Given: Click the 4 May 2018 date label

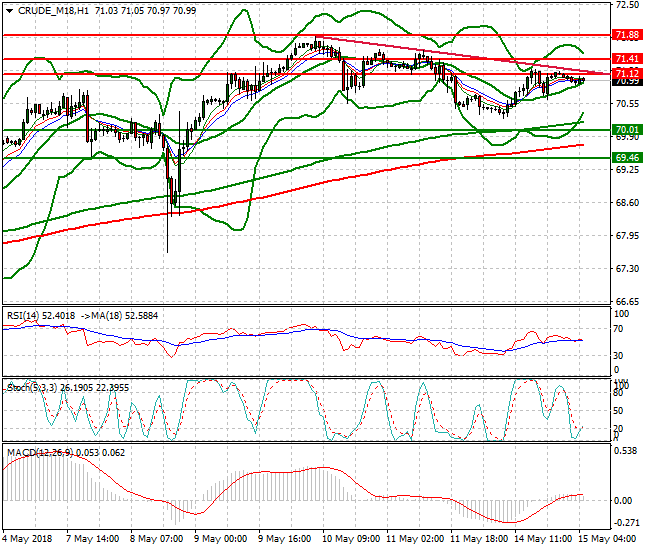Looking at the screenshot, I should click(30, 539).
